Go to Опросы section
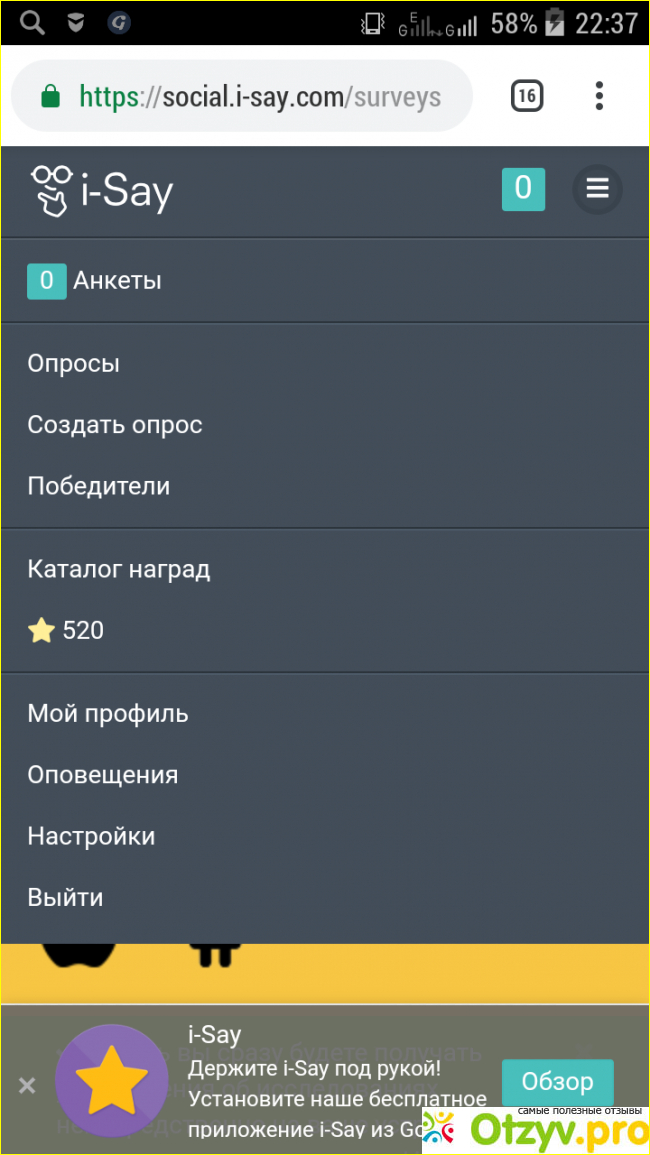 click(74, 363)
